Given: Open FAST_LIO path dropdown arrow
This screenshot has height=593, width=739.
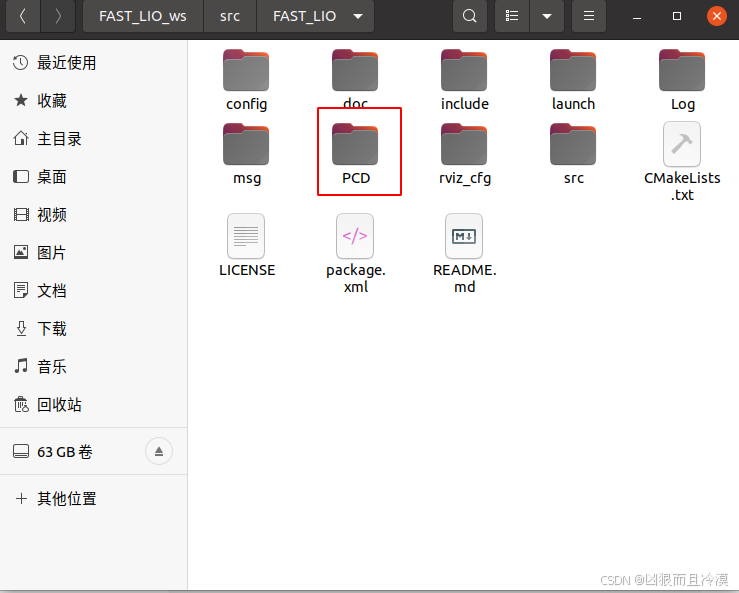Looking at the screenshot, I should [x=358, y=16].
